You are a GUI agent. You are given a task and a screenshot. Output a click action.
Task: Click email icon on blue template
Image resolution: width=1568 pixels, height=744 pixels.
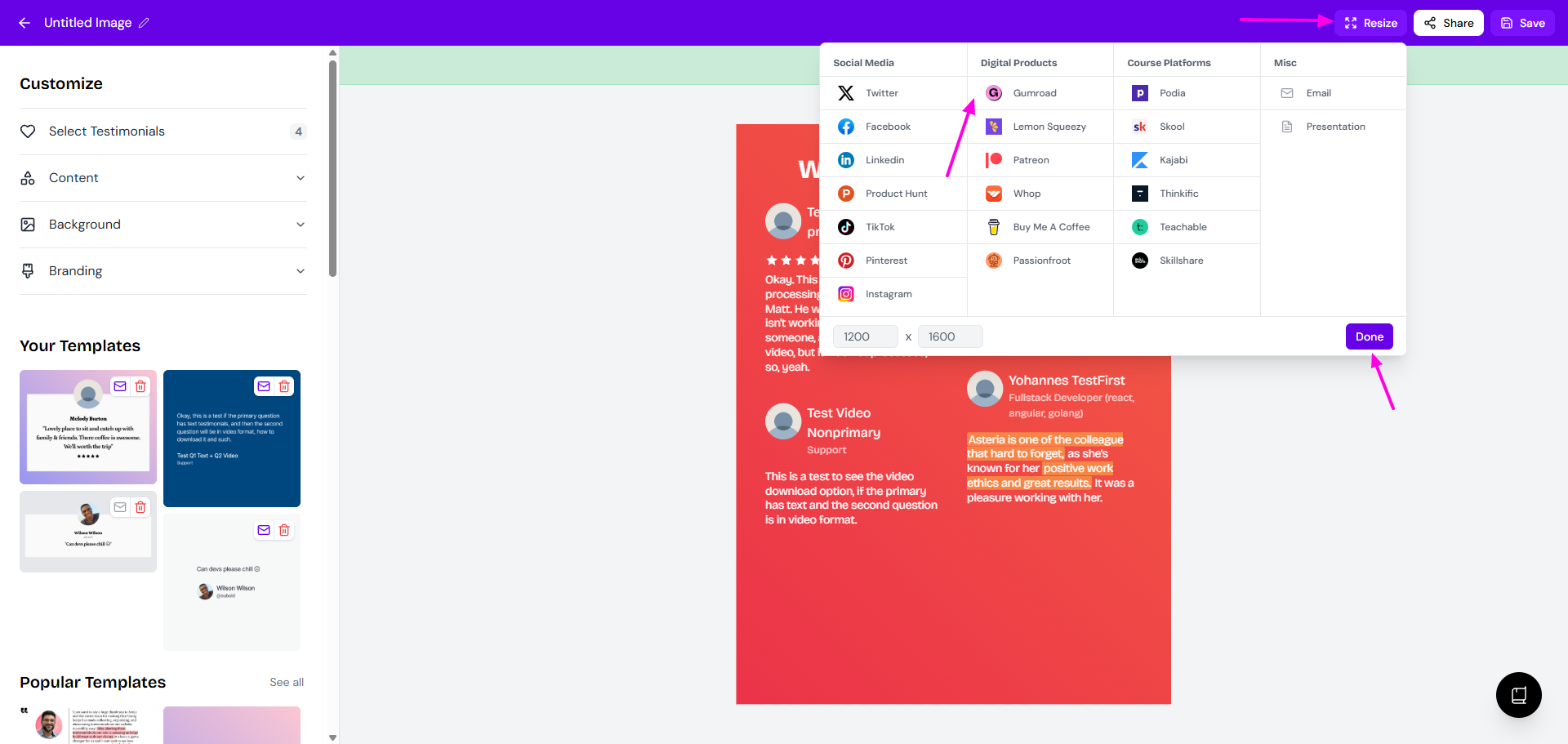[264, 386]
